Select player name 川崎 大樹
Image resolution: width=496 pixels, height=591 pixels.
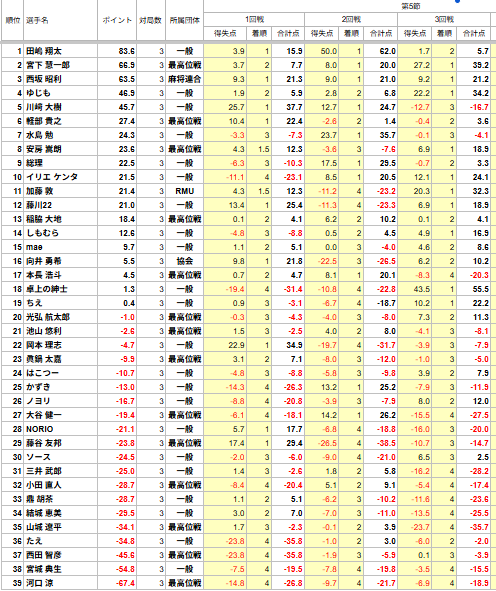[44, 107]
